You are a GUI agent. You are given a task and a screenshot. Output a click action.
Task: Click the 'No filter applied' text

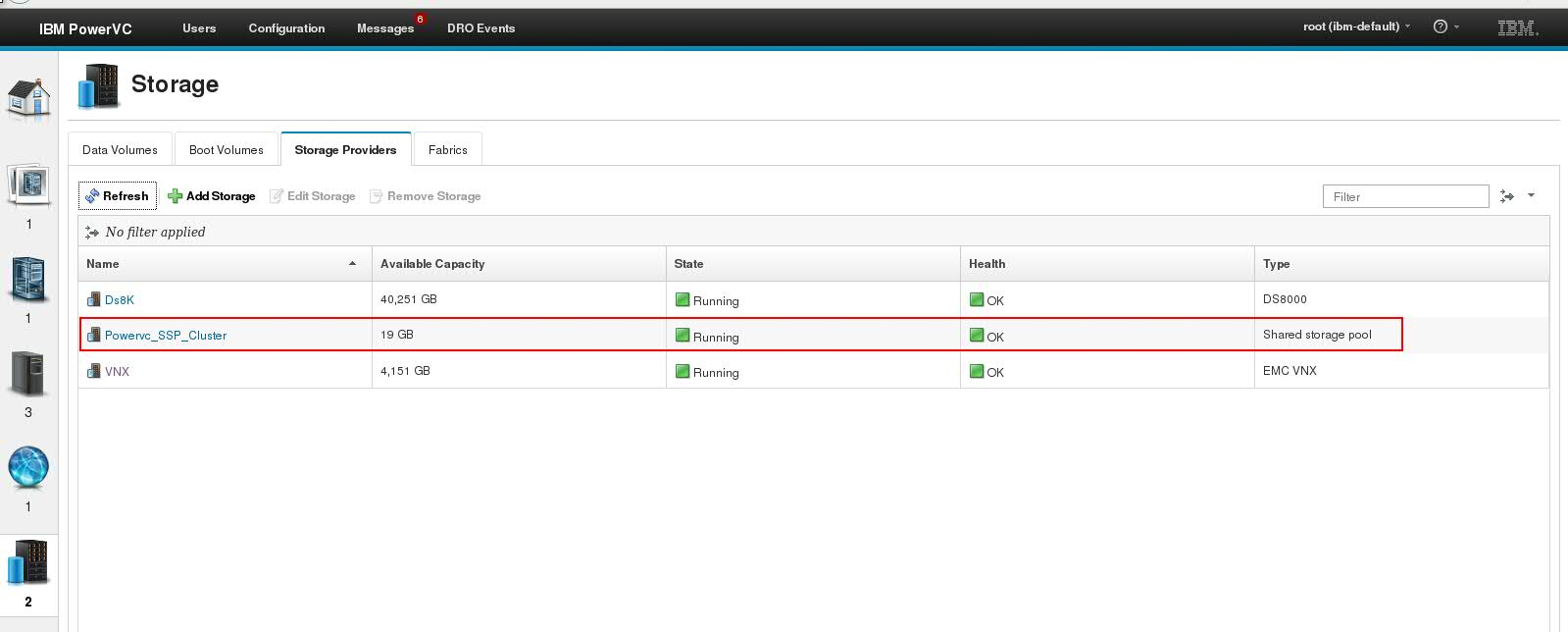pos(155,233)
